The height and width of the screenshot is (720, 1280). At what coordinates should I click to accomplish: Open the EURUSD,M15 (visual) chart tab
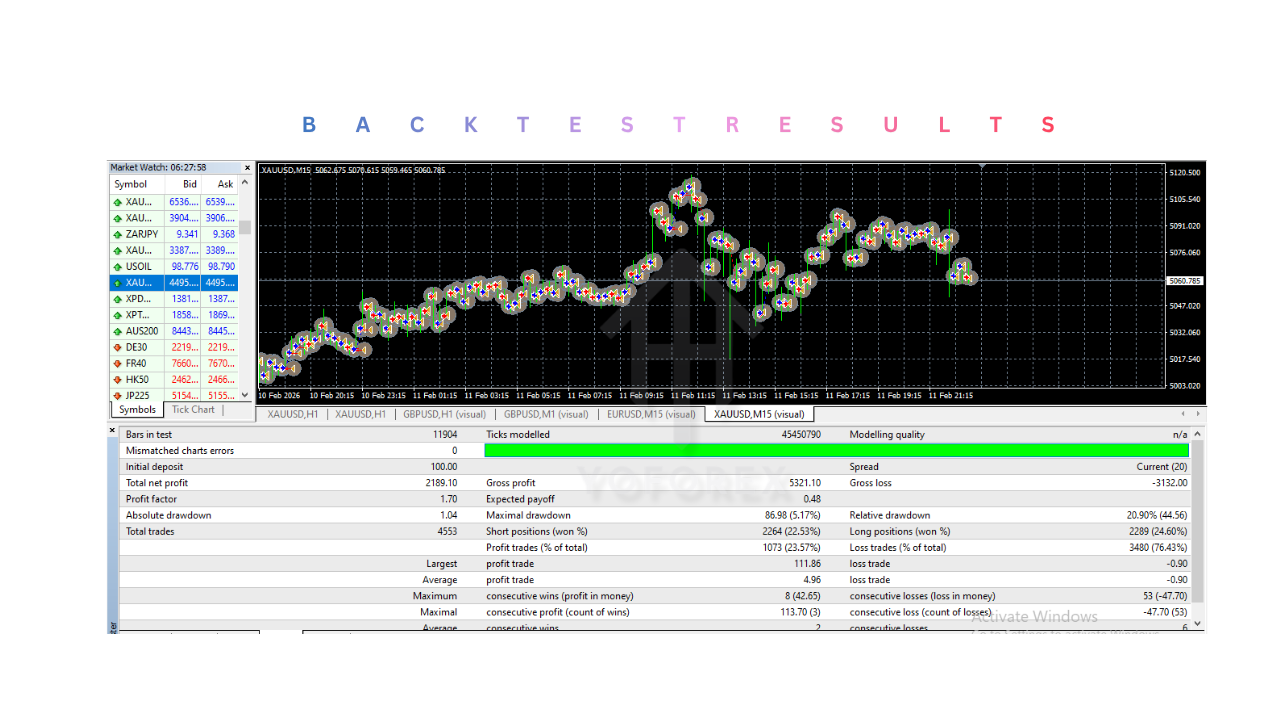point(650,413)
